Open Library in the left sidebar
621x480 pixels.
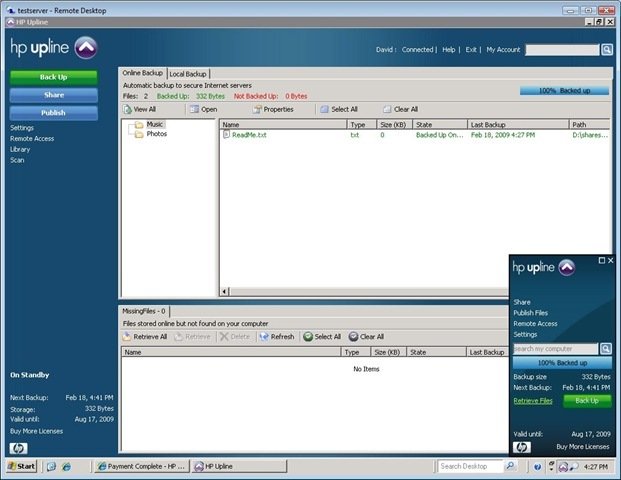pos(20,149)
